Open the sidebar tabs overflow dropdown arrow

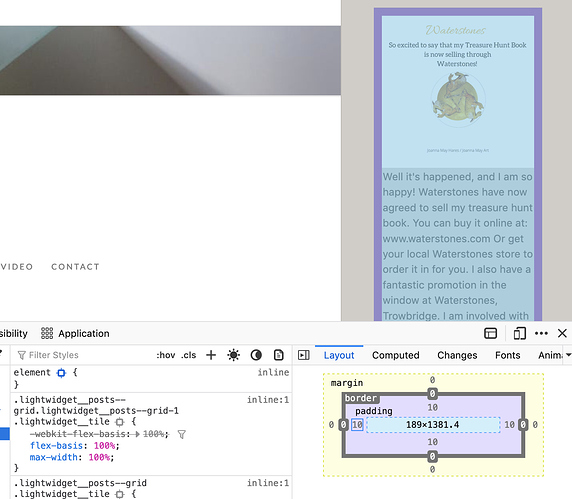(x=568, y=355)
